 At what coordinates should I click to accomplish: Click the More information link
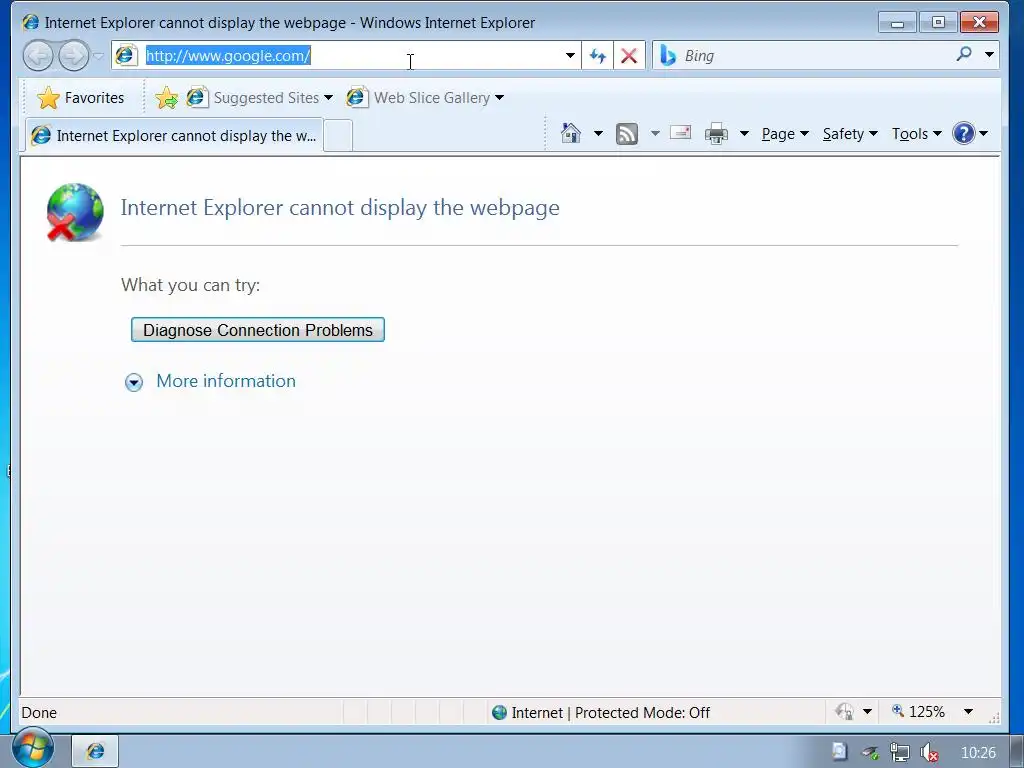[226, 381]
